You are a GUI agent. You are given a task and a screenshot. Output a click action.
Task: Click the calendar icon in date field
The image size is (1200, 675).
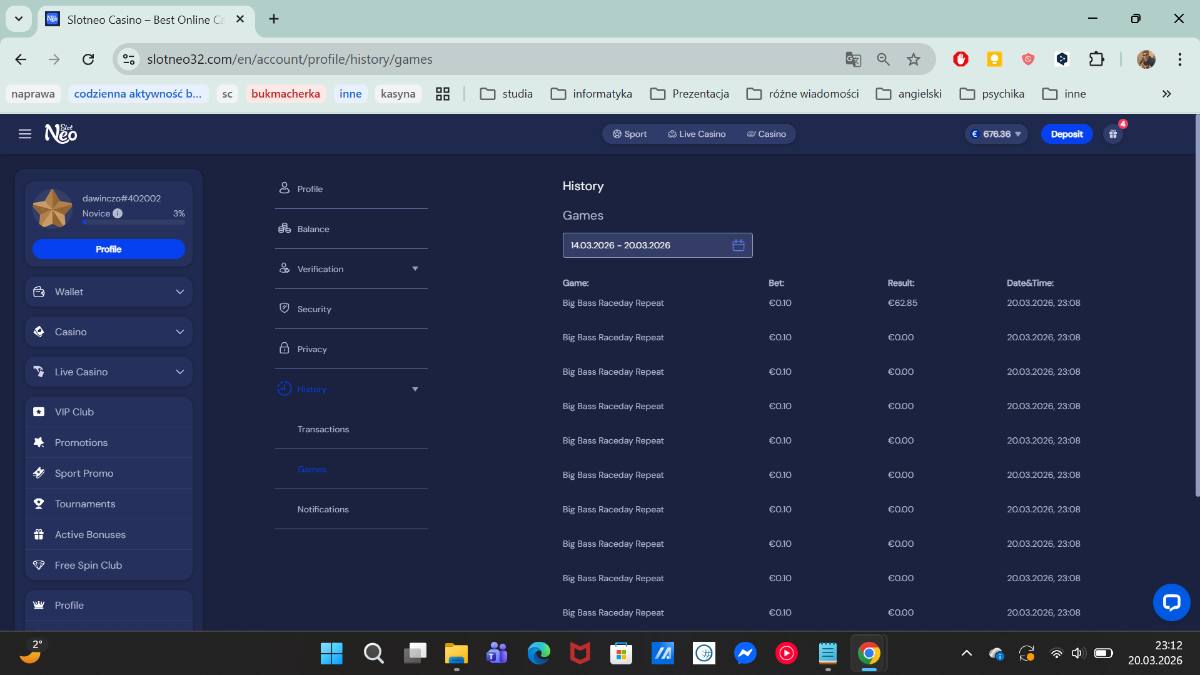click(x=738, y=245)
